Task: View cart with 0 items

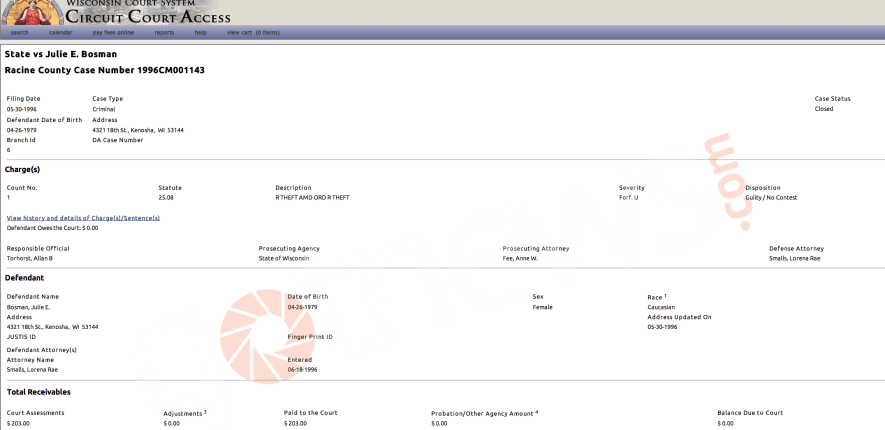Action: tap(253, 33)
